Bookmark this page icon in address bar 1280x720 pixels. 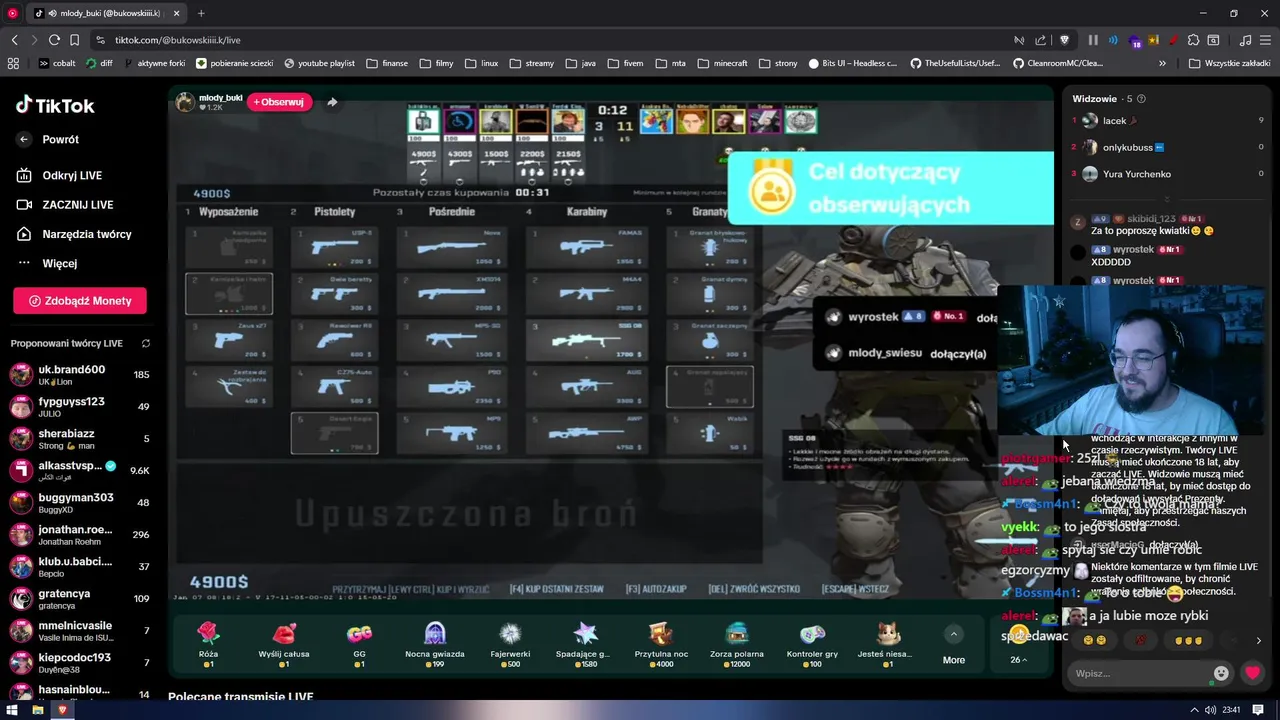click(x=75, y=40)
